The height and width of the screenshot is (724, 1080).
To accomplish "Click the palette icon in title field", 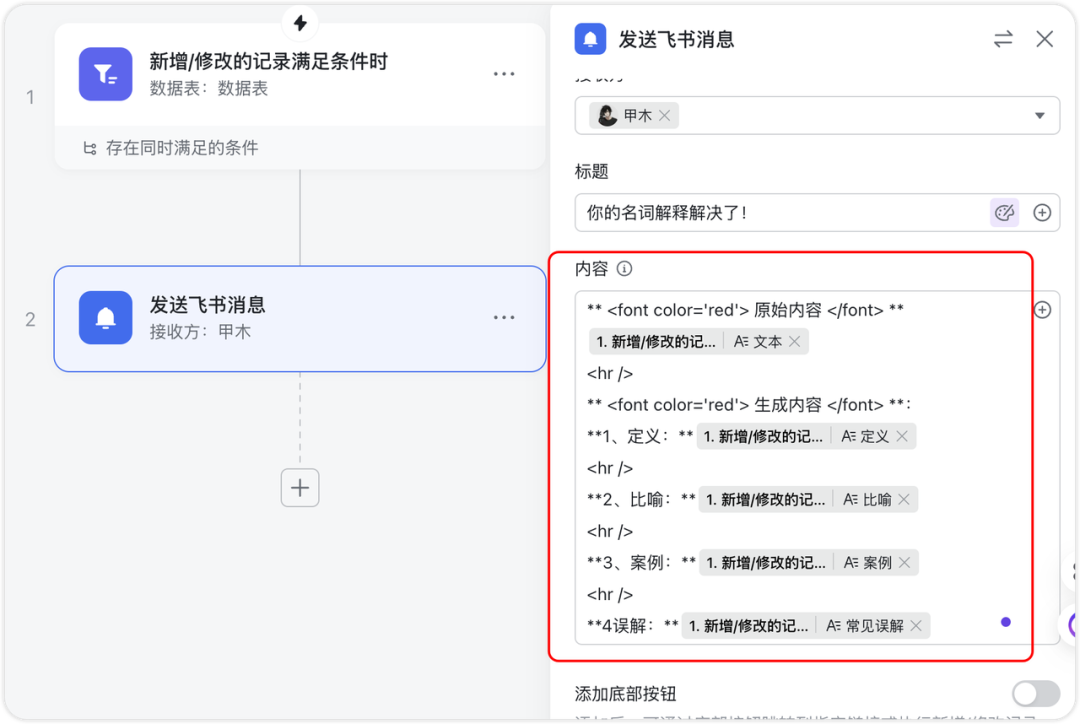I will (1004, 212).
